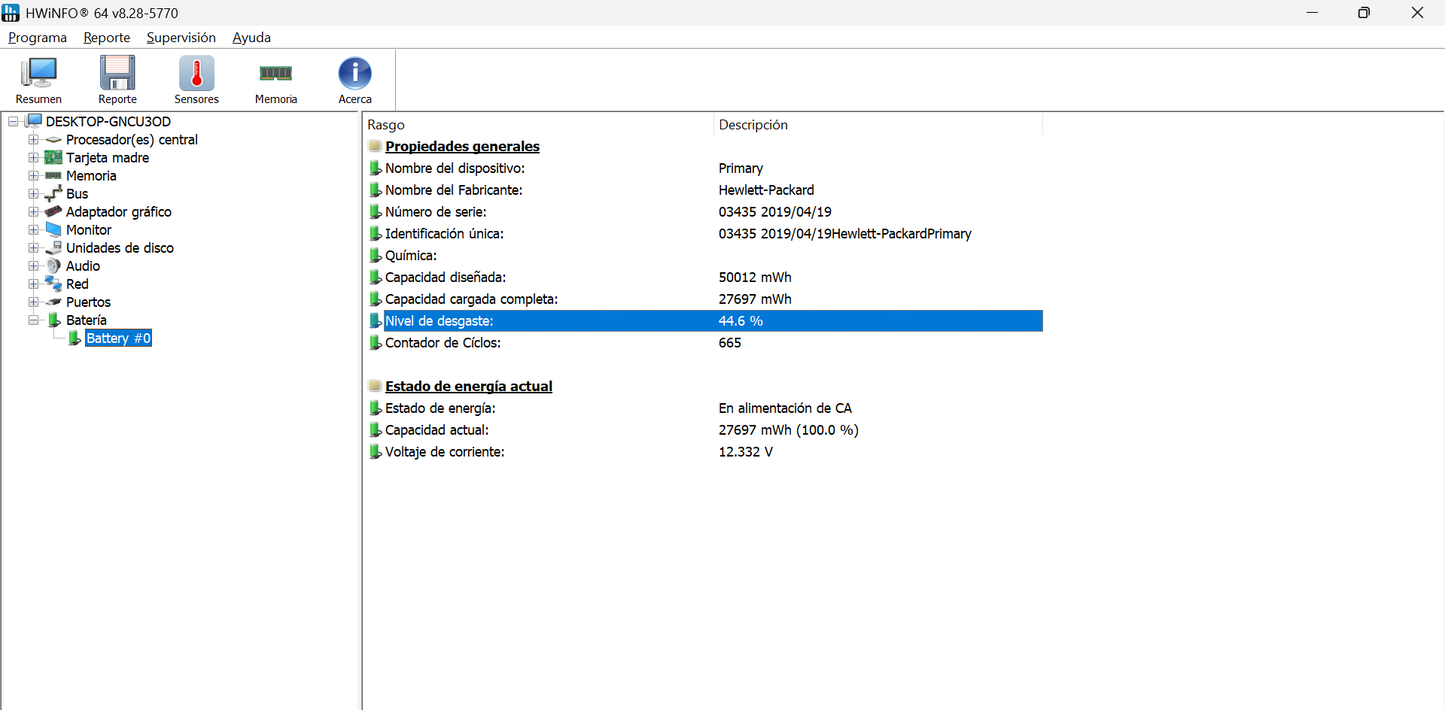Click the DESKTOP-GNCU3OD computer icon
This screenshot has width=1445, height=710.
click(x=34, y=122)
